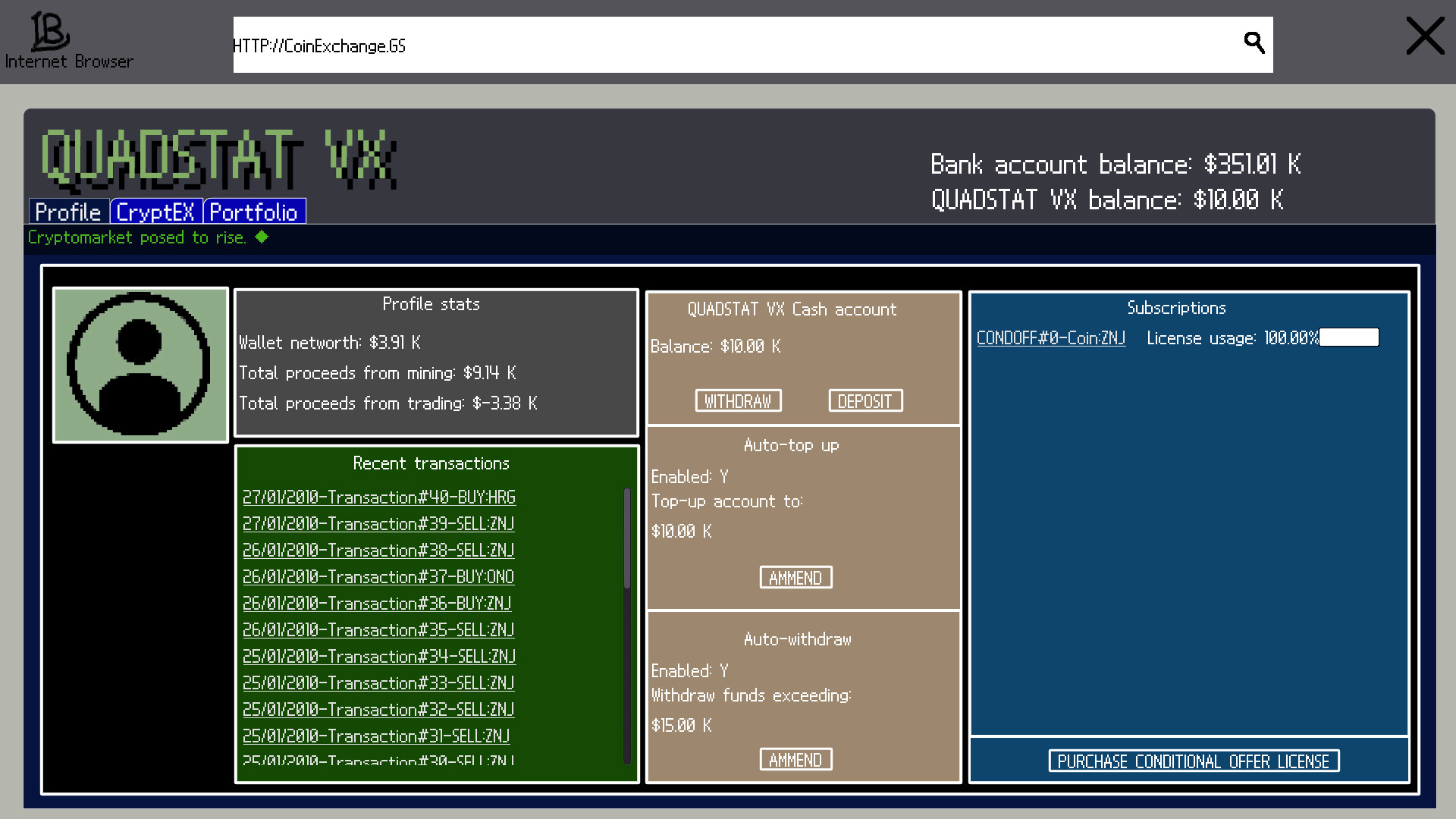Click AMMEND under Auto-top up
The height and width of the screenshot is (819, 1456).
click(795, 578)
